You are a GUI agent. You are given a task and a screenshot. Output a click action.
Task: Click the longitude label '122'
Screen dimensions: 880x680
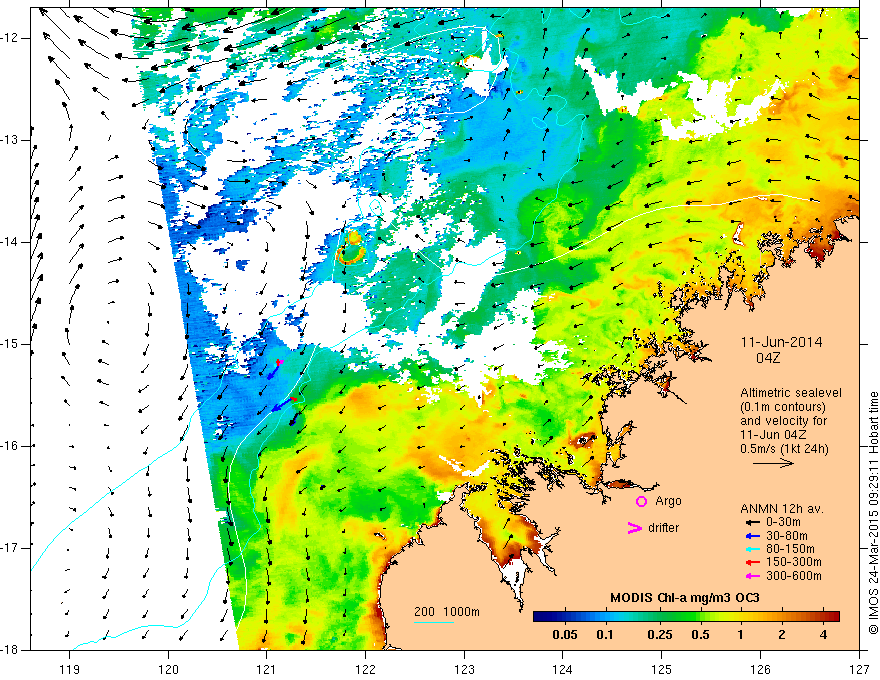(x=365, y=669)
